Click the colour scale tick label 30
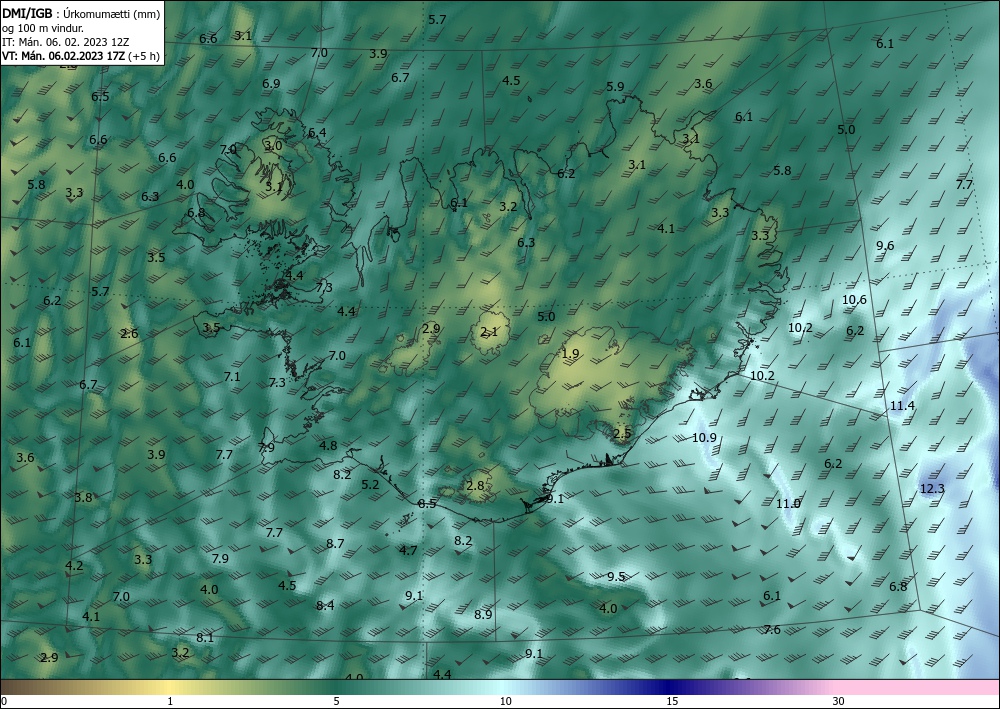1000x709 pixels. [x=839, y=701]
